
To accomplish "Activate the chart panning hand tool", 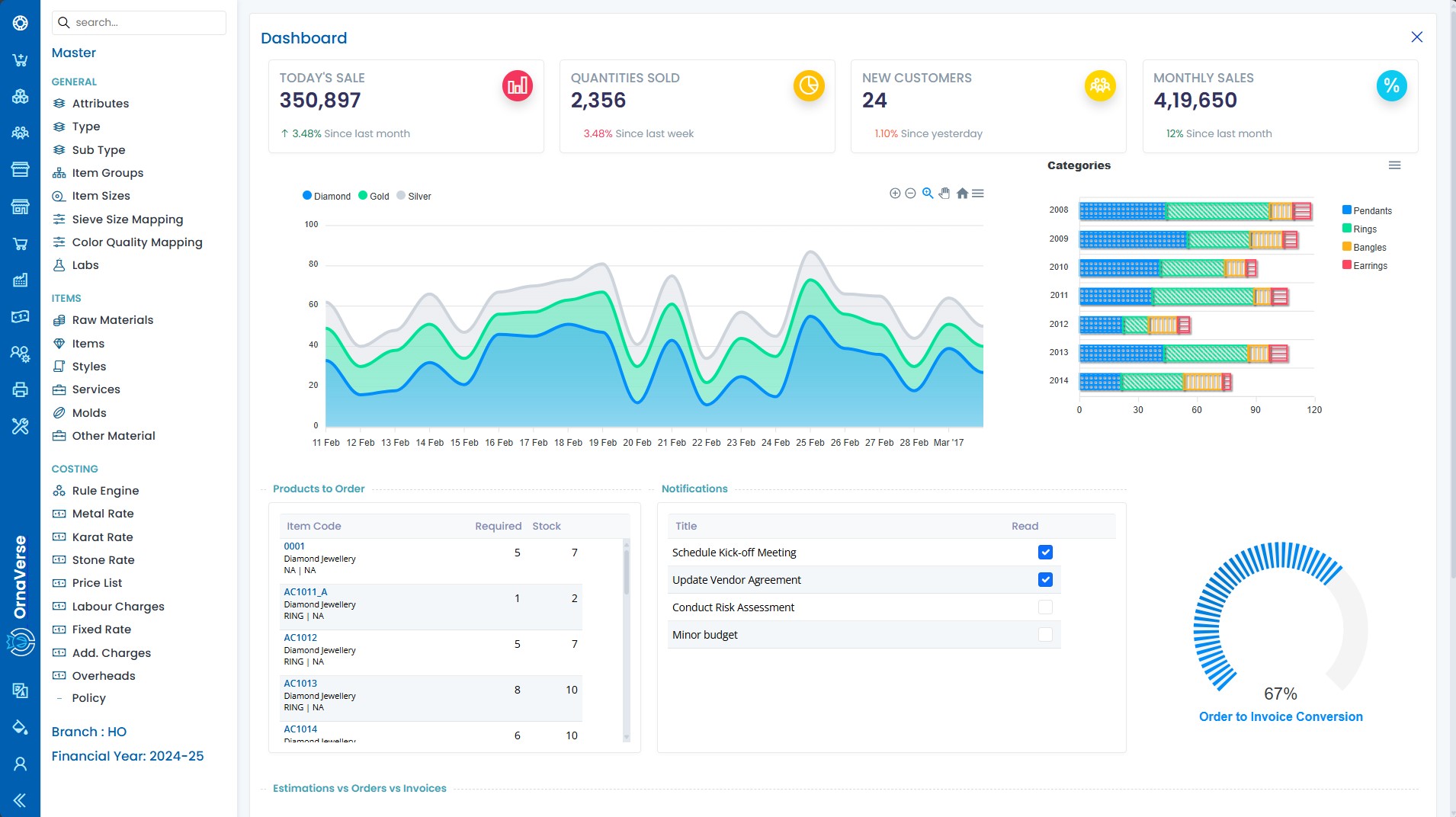I will tap(944, 194).
